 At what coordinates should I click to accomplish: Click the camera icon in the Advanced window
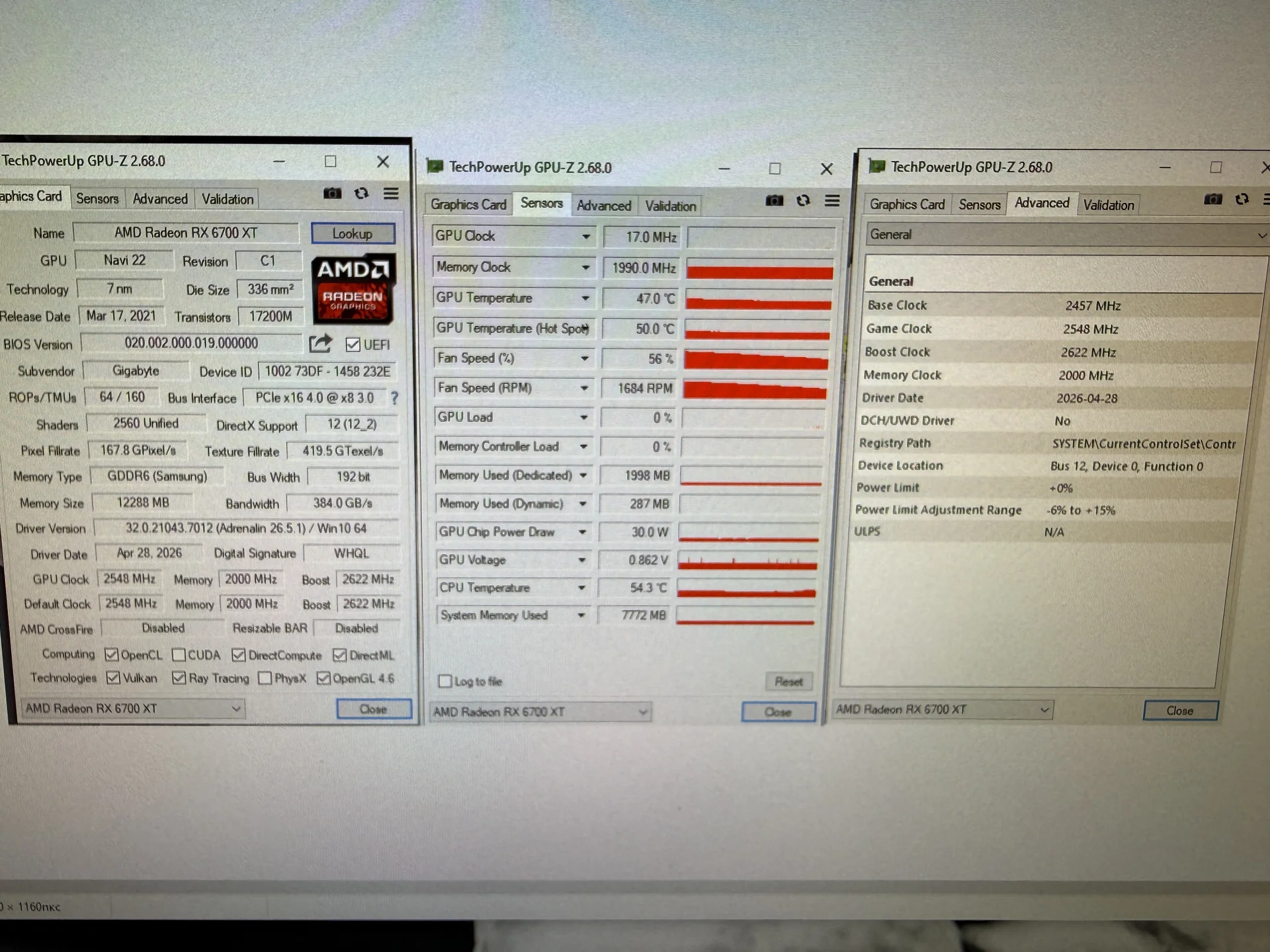point(1212,198)
